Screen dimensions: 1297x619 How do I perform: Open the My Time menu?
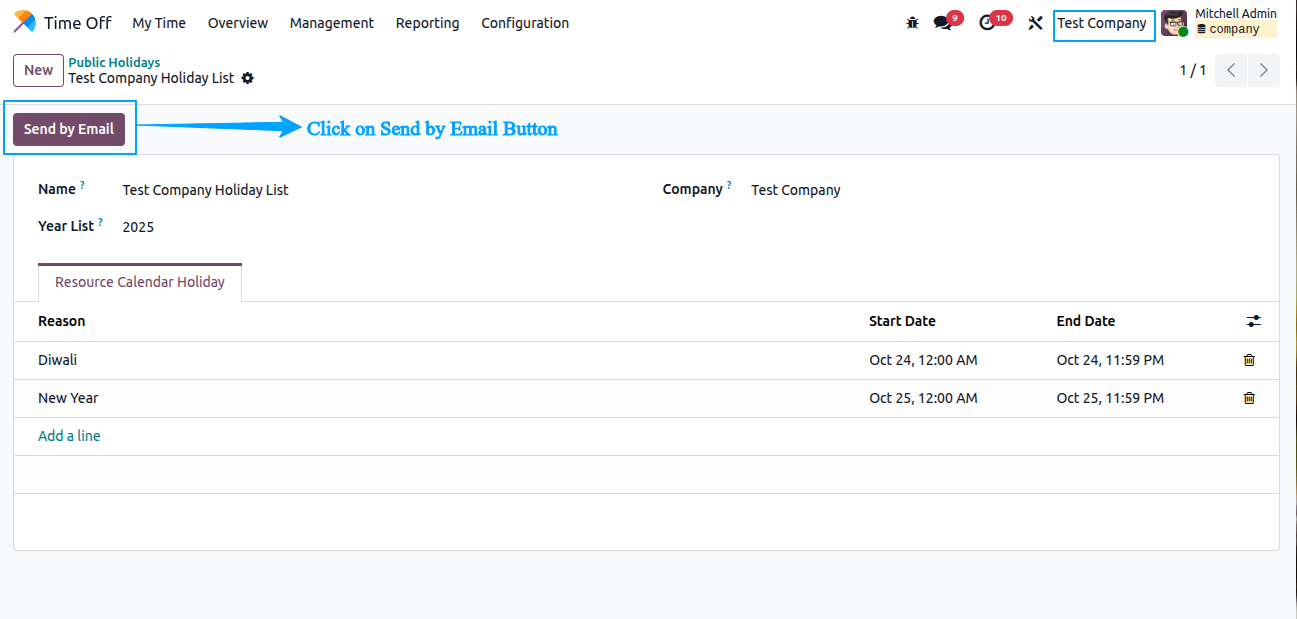[x=159, y=23]
